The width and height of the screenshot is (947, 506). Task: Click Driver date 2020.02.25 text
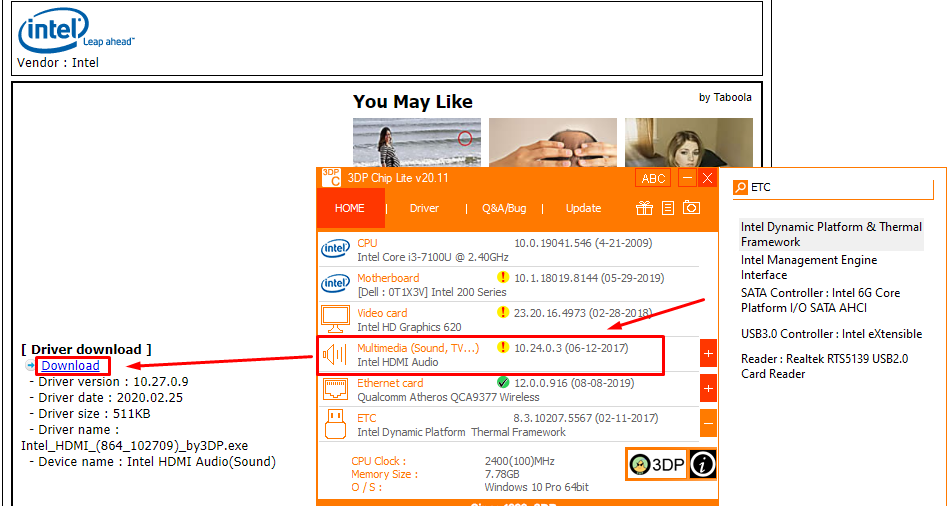[110, 398]
